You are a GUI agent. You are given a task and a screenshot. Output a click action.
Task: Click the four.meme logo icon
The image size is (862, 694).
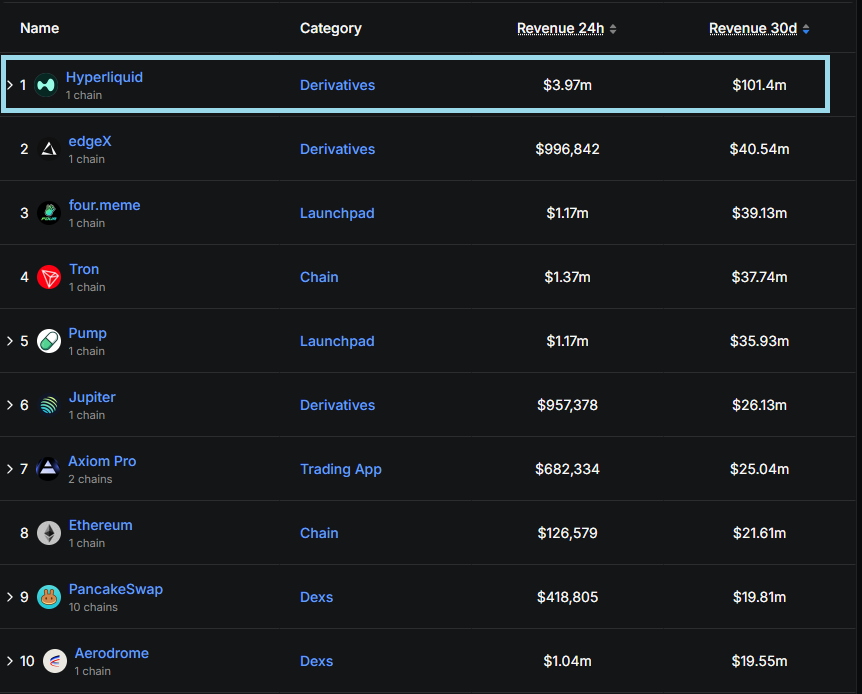[x=49, y=213]
